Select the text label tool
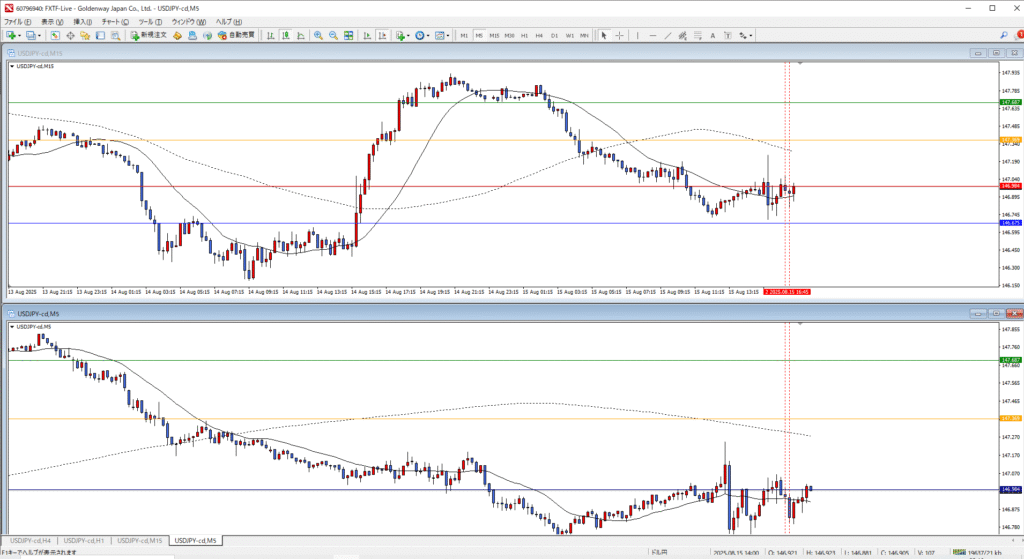The image size is (1024, 559). (x=728, y=35)
